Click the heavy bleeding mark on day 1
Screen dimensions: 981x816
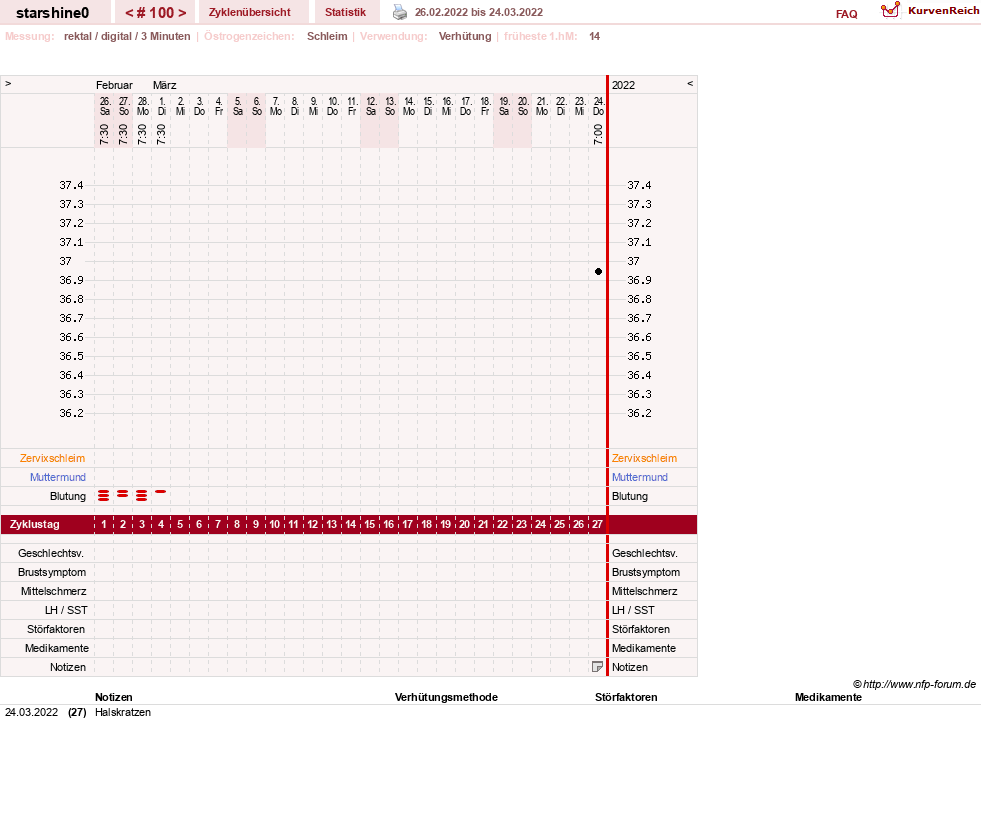[x=104, y=496]
